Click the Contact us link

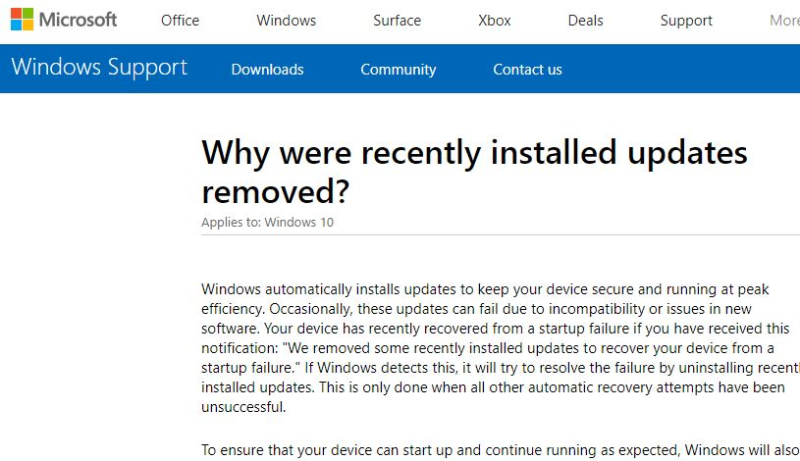coord(527,69)
